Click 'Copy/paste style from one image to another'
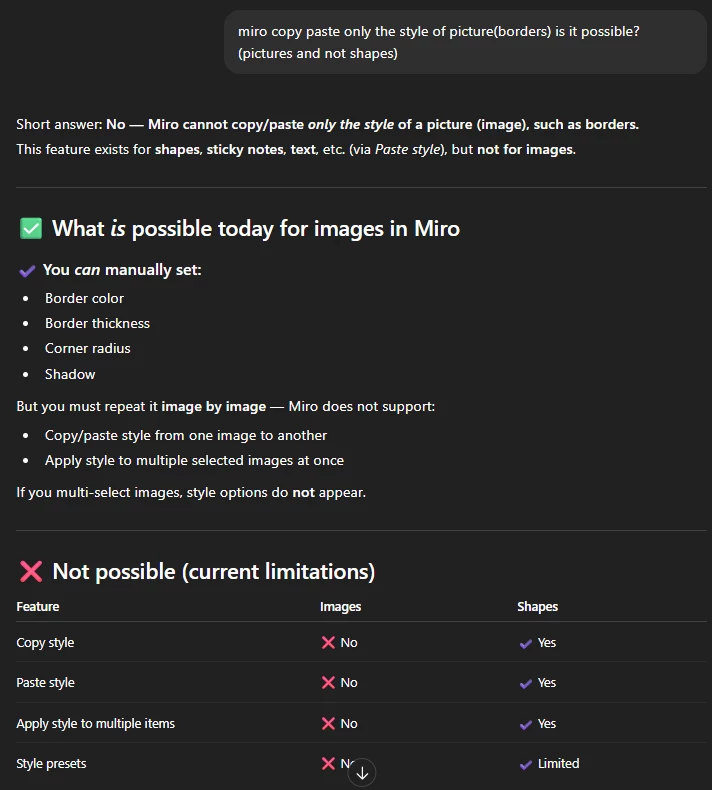Image resolution: width=712 pixels, height=790 pixels. 186,435
